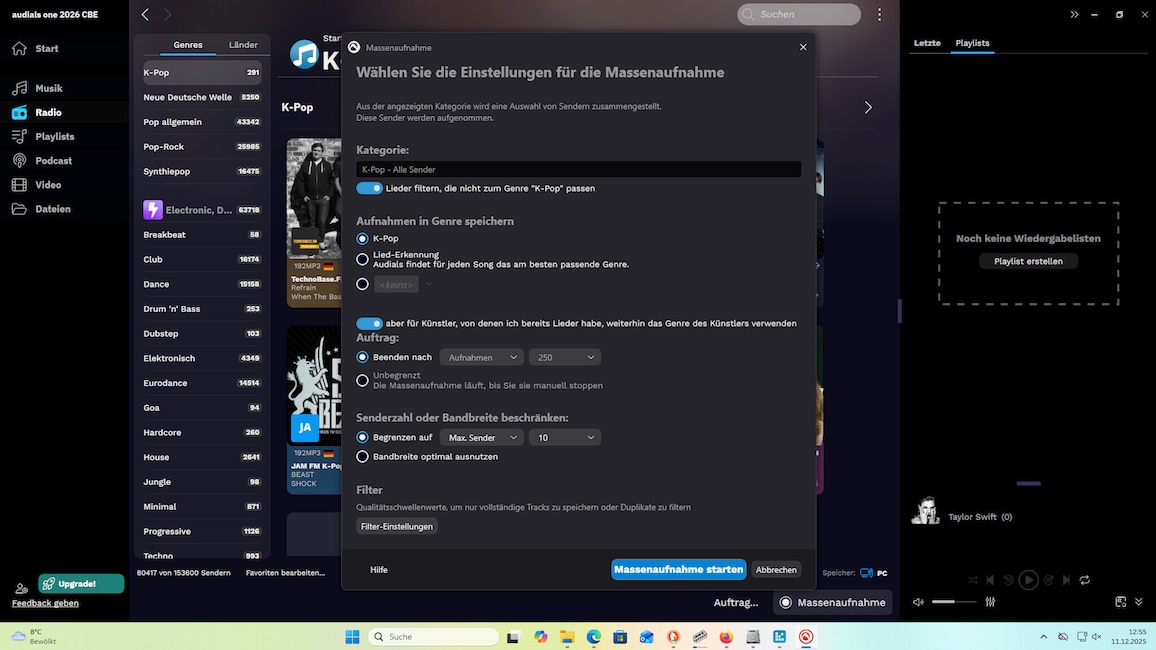Select Begrenzen auf radio option
This screenshot has height=650, width=1156.
click(x=362, y=438)
